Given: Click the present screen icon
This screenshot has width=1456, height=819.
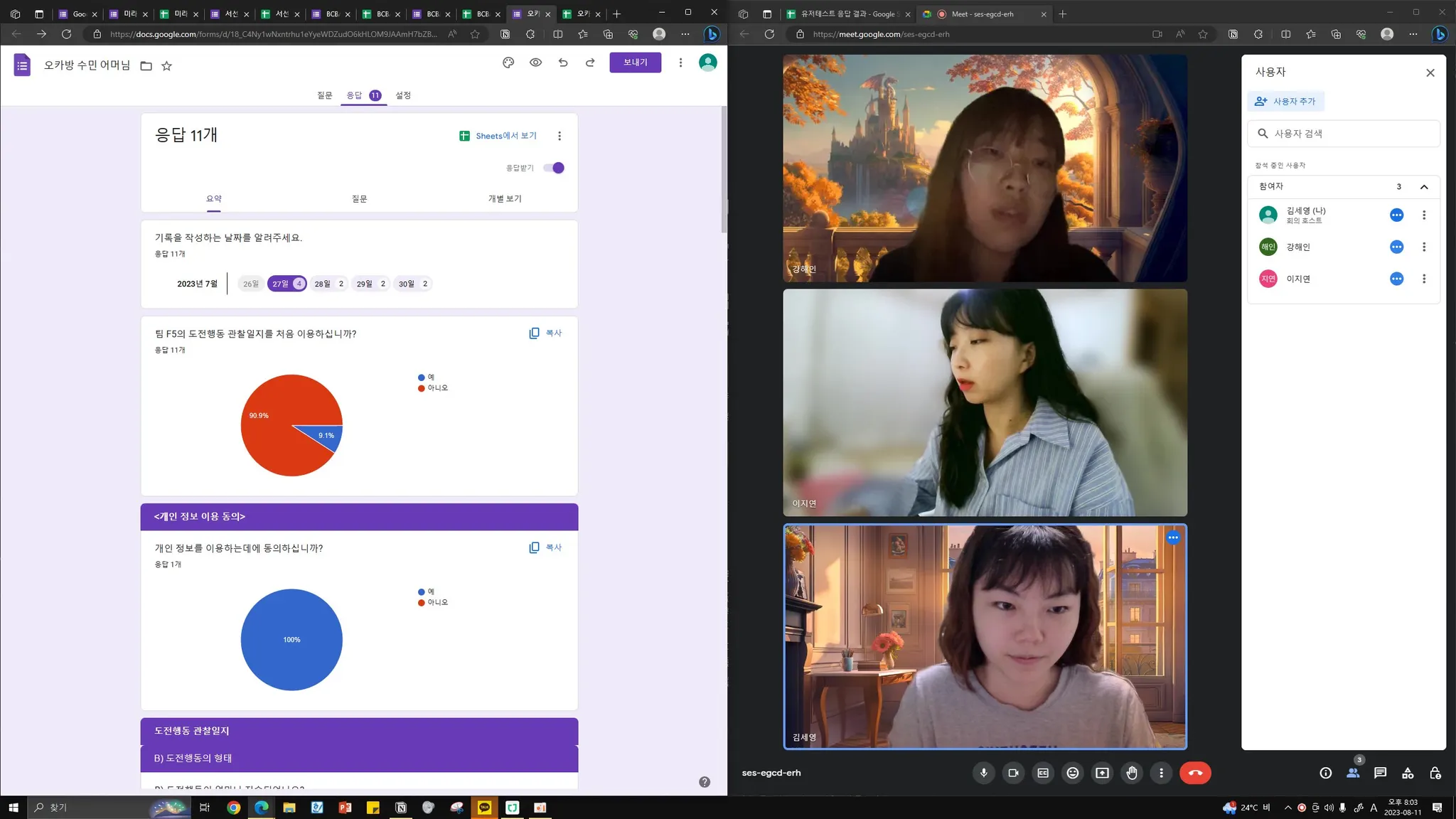Looking at the screenshot, I should (1102, 773).
